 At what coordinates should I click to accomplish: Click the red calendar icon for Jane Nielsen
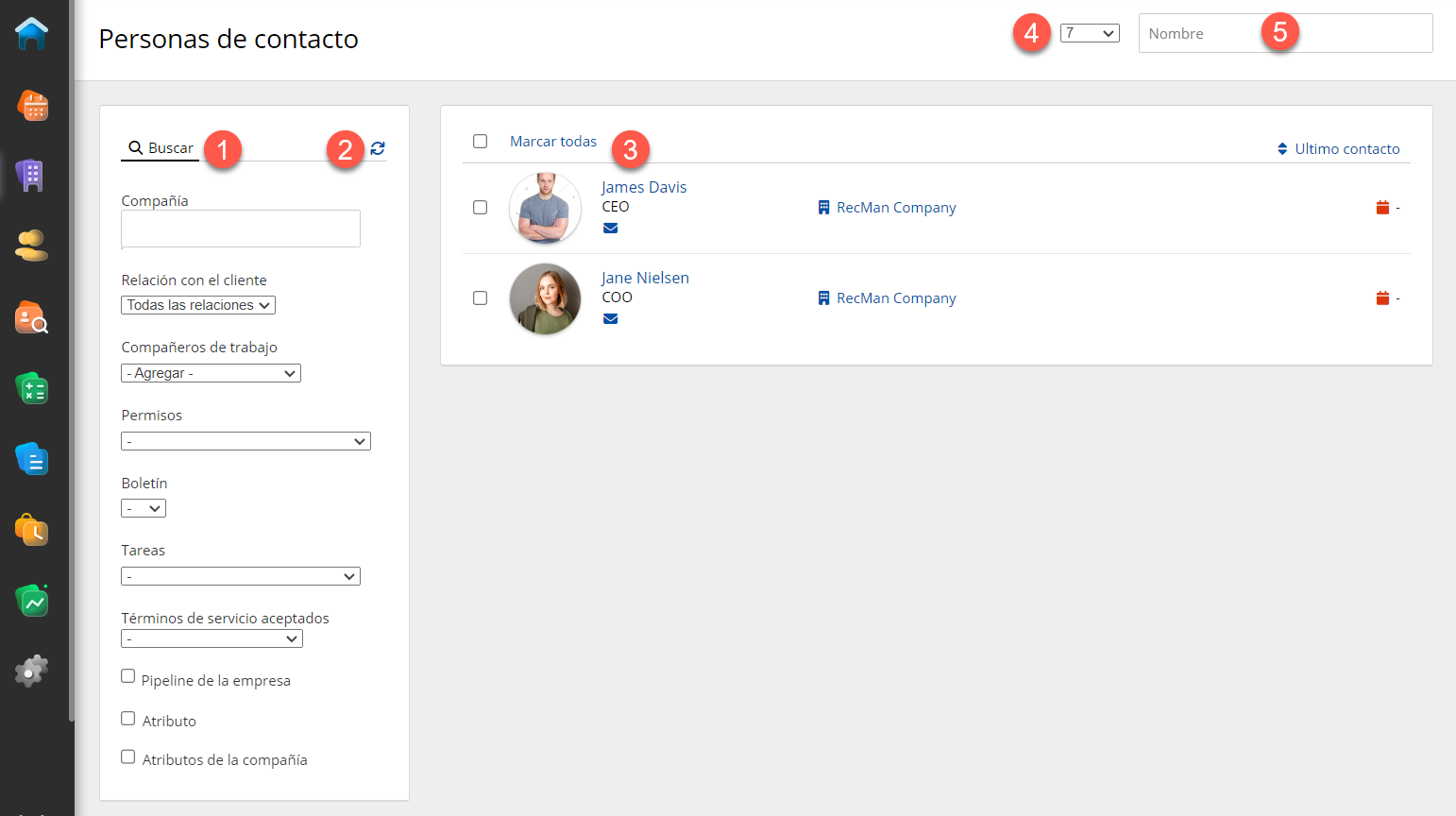[x=1382, y=298]
